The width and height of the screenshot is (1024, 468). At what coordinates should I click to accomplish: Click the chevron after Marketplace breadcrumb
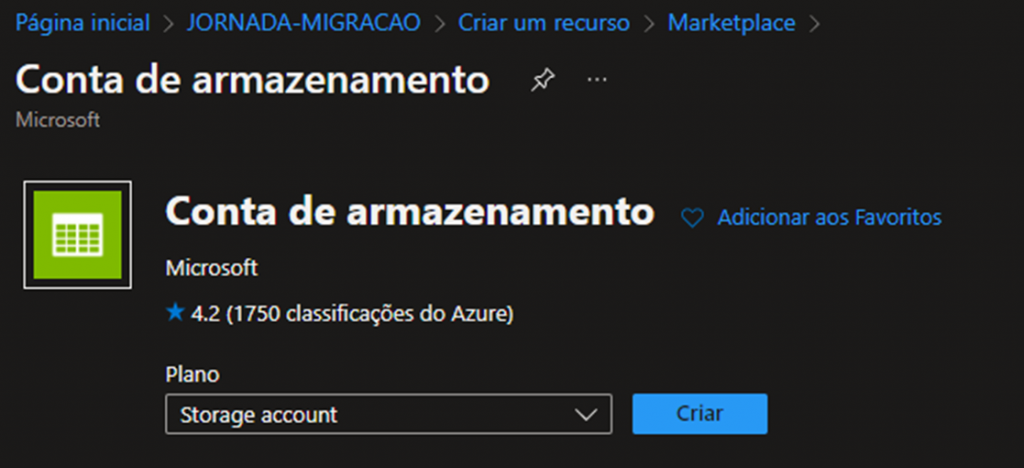pos(814,24)
